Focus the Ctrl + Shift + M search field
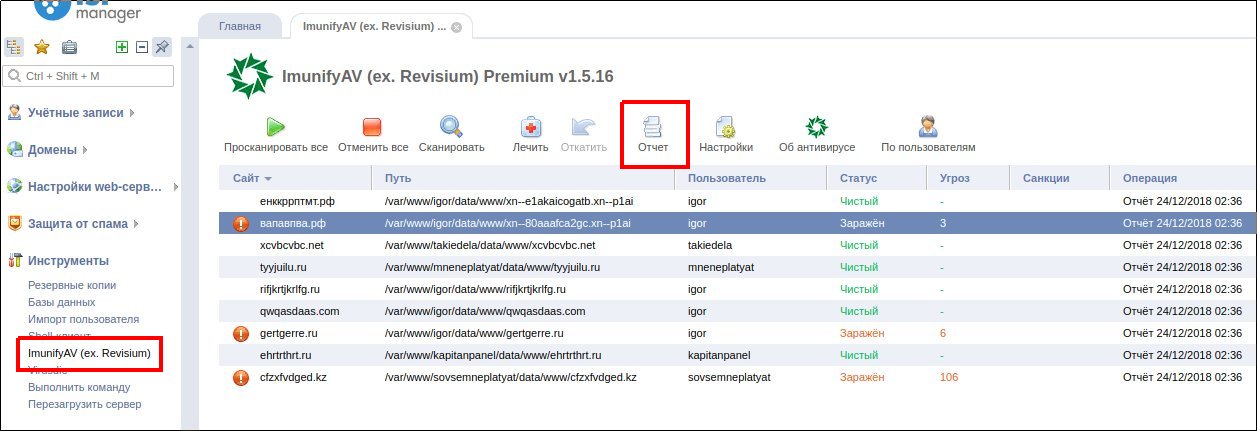Screen dimensions: 1257x431 89,76
